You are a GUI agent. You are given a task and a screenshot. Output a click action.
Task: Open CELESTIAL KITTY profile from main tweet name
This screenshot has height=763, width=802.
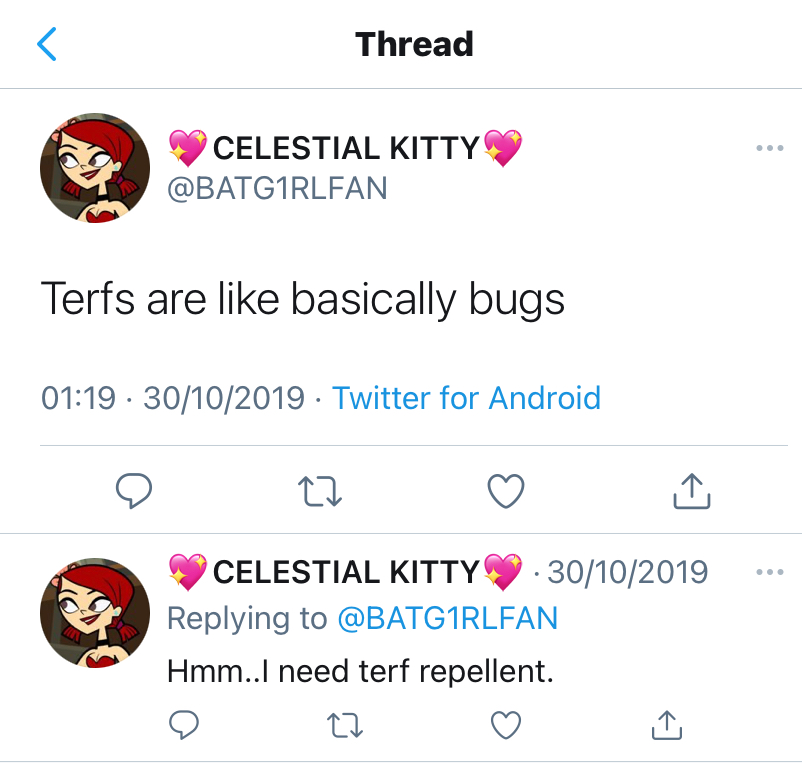pyautogui.click(x=345, y=149)
